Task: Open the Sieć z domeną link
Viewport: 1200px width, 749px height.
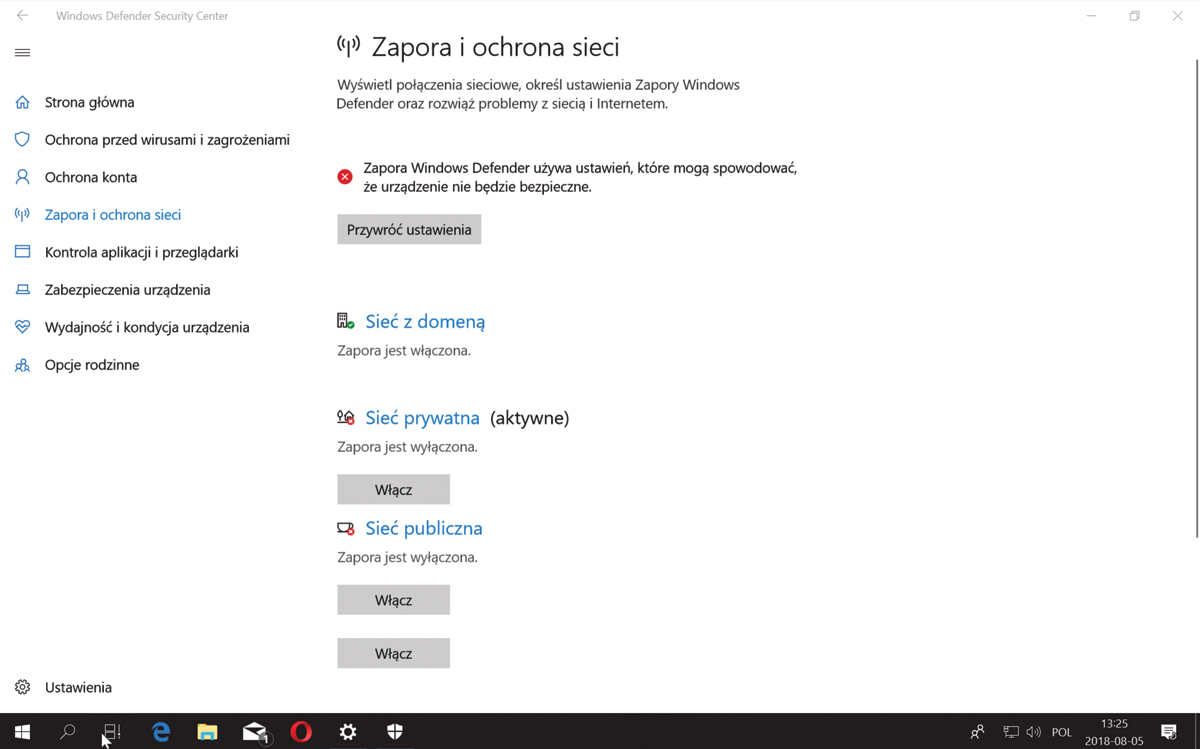Action: tap(425, 322)
